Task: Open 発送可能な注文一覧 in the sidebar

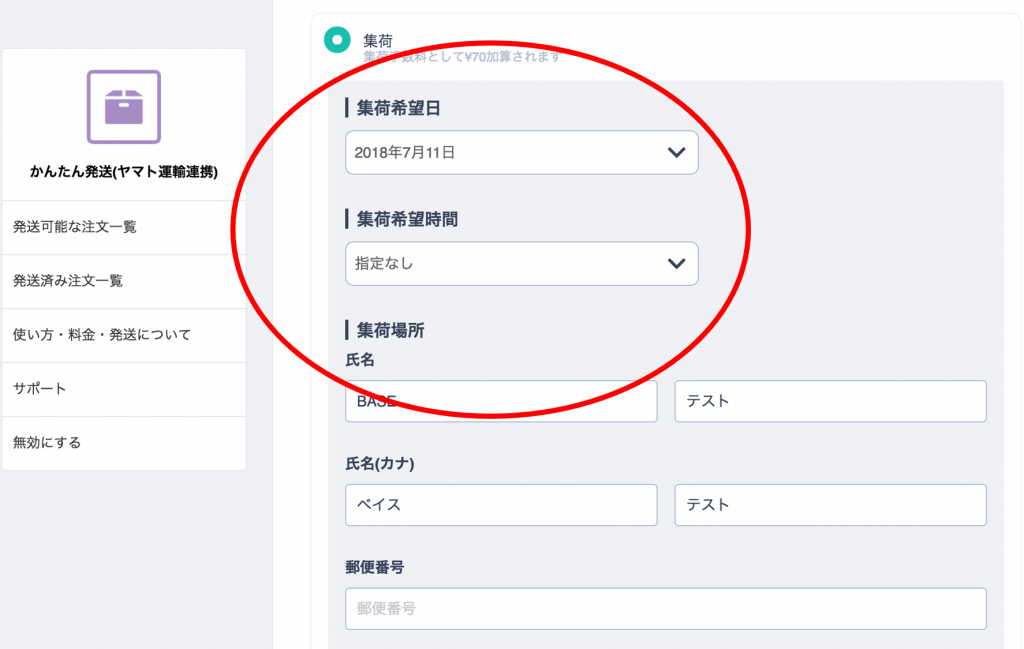Action: [124, 227]
